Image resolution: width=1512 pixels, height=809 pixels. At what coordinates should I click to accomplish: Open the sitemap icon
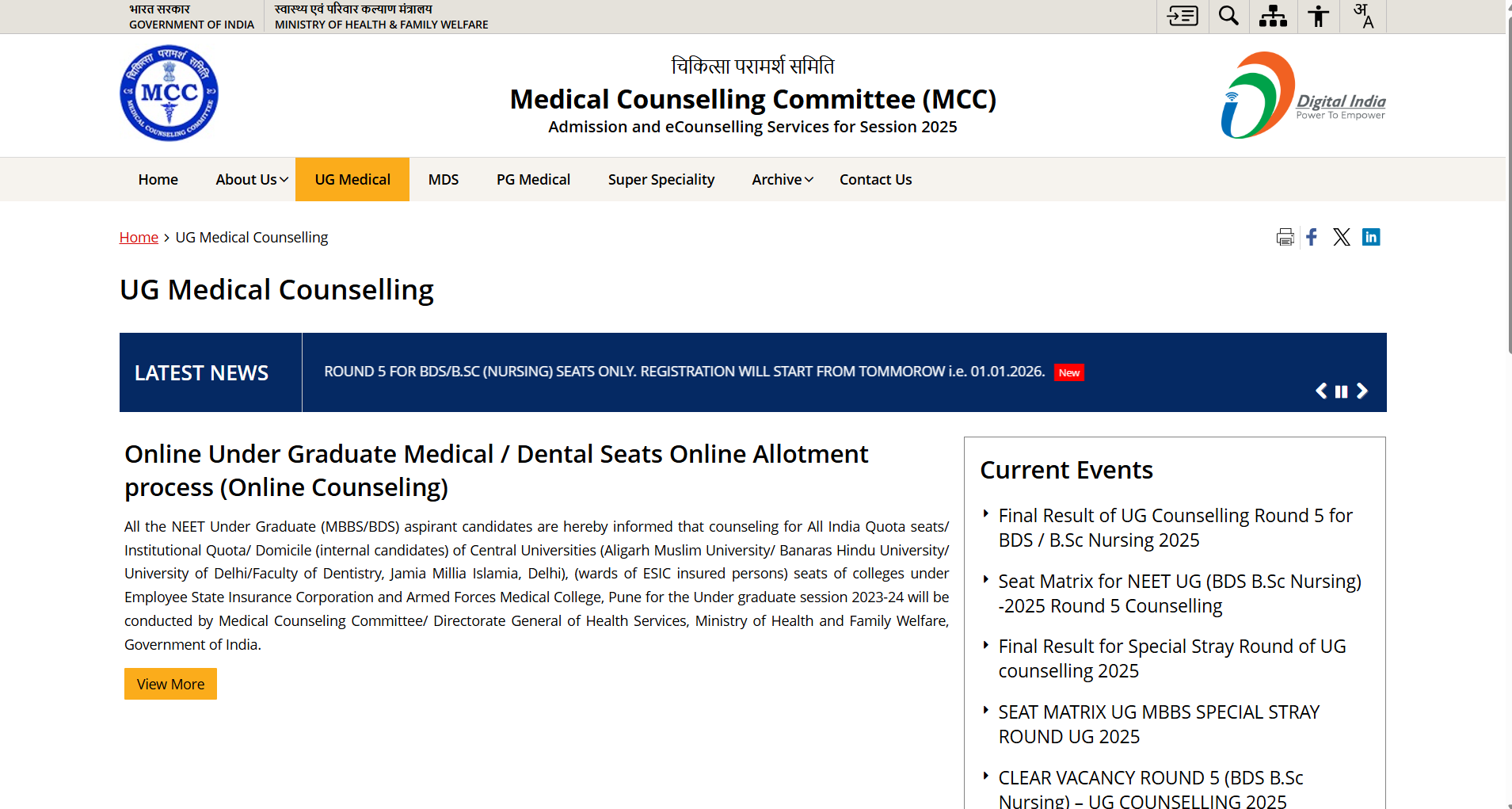(1273, 16)
